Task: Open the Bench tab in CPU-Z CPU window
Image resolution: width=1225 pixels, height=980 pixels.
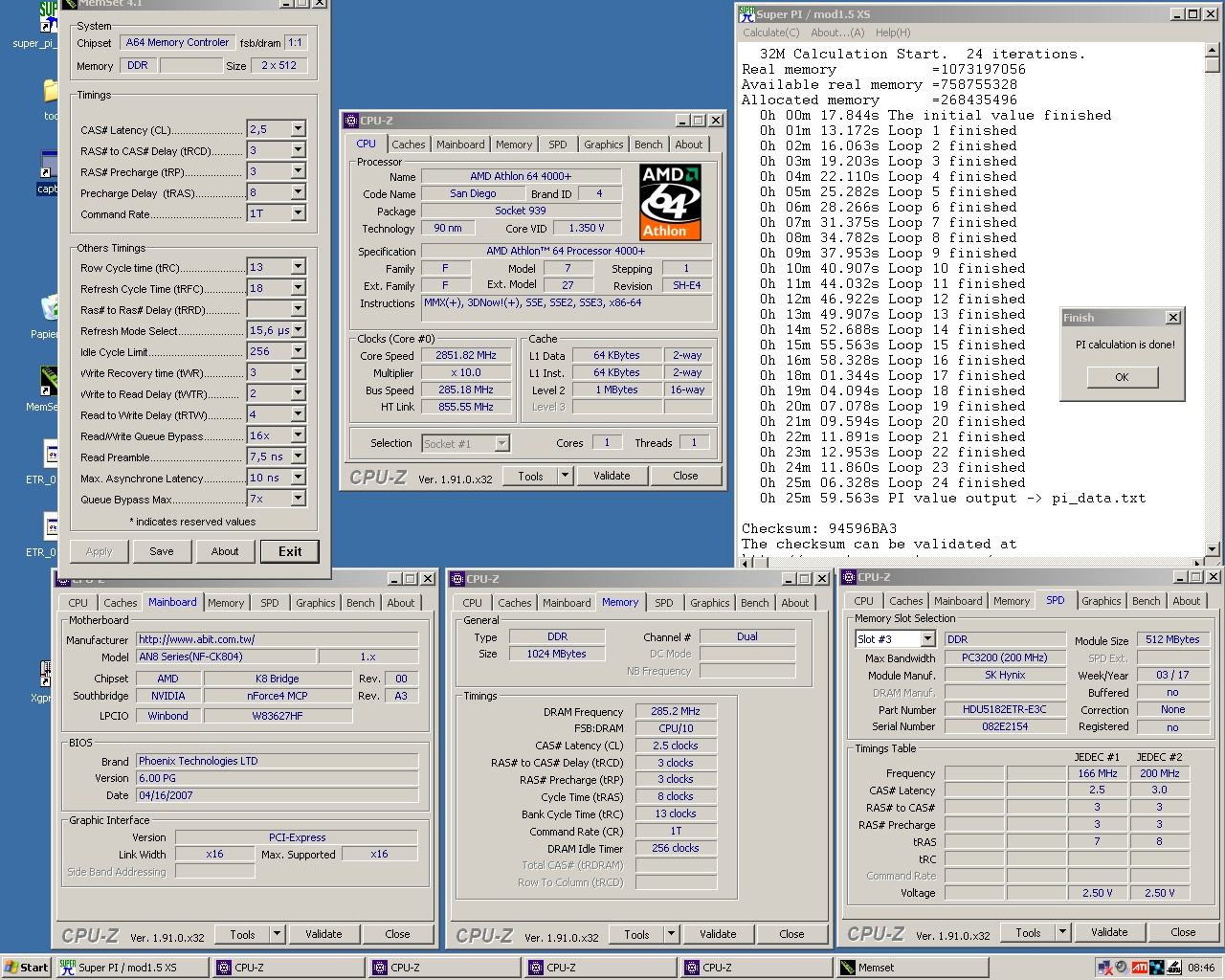Action: click(x=648, y=145)
